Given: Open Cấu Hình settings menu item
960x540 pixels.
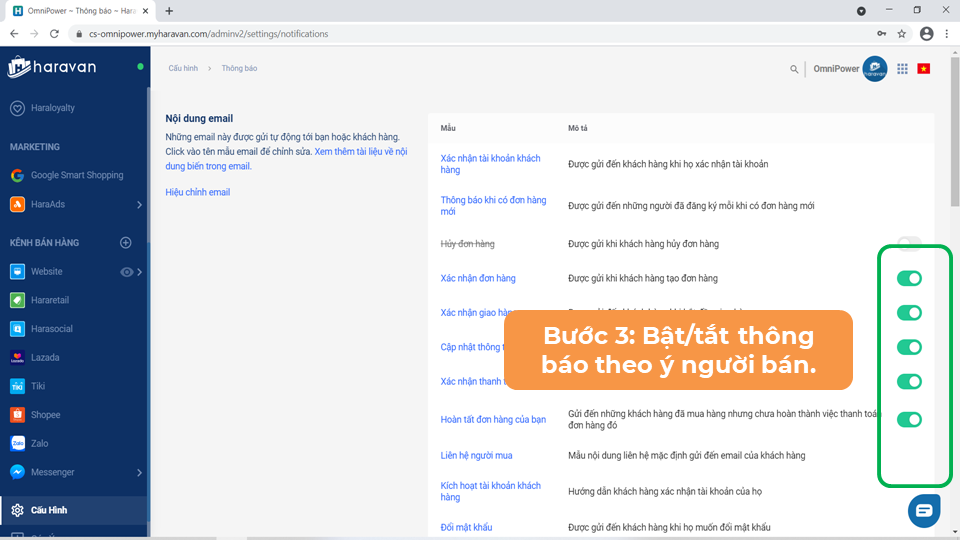Looking at the screenshot, I should pyautogui.click(x=48, y=511).
